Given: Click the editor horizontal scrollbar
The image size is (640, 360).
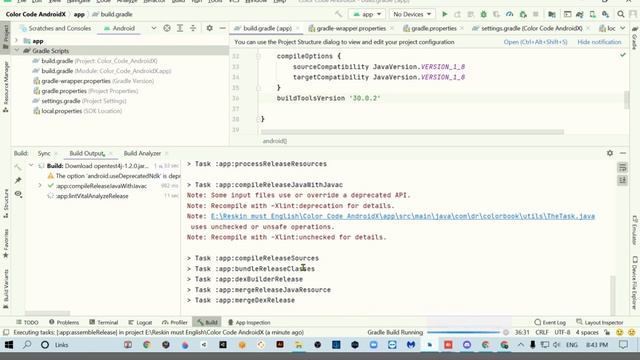Looking at the screenshot, I should (412, 132).
